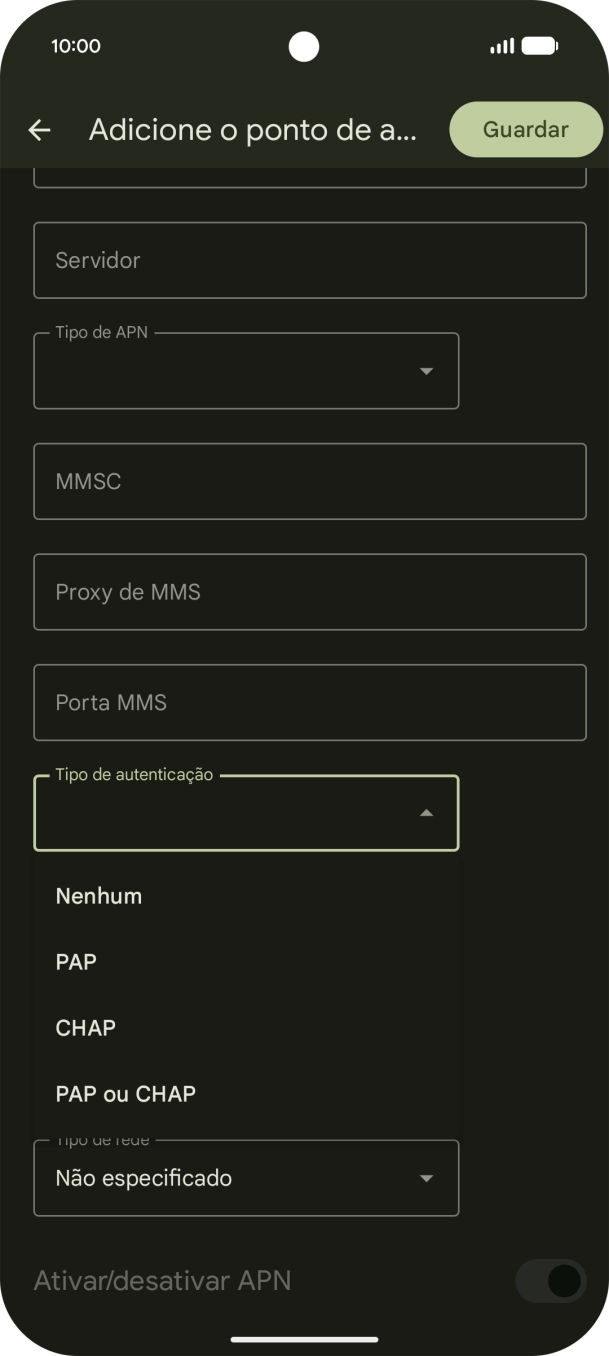The image size is (609, 1356).
Task: Select PAP from the authentication options
Action: (76, 961)
